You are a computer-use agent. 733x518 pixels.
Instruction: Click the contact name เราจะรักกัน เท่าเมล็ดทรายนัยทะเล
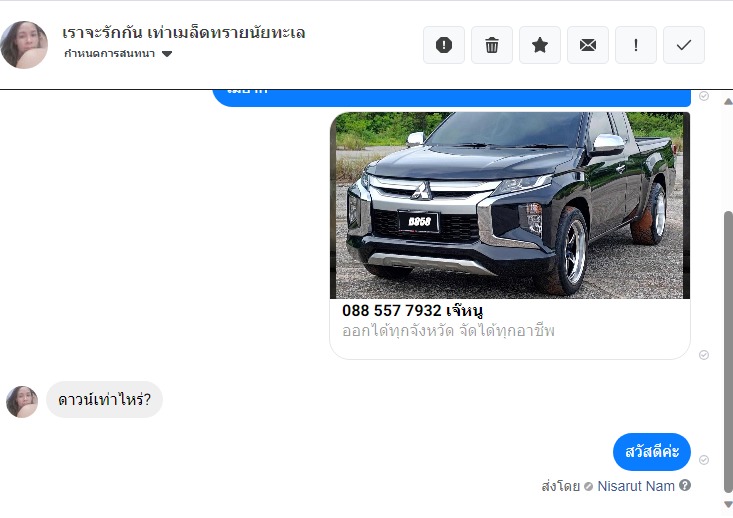pyautogui.click(x=183, y=33)
